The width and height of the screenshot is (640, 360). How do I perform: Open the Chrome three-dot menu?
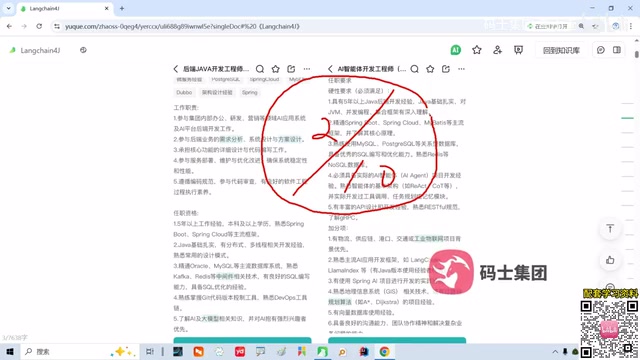[631, 26]
